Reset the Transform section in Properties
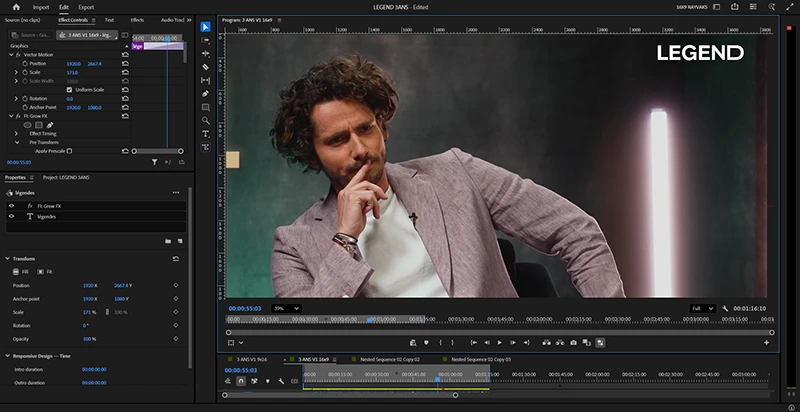The height and width of the screenshot is (412, 800). click(x=176, y=258)
